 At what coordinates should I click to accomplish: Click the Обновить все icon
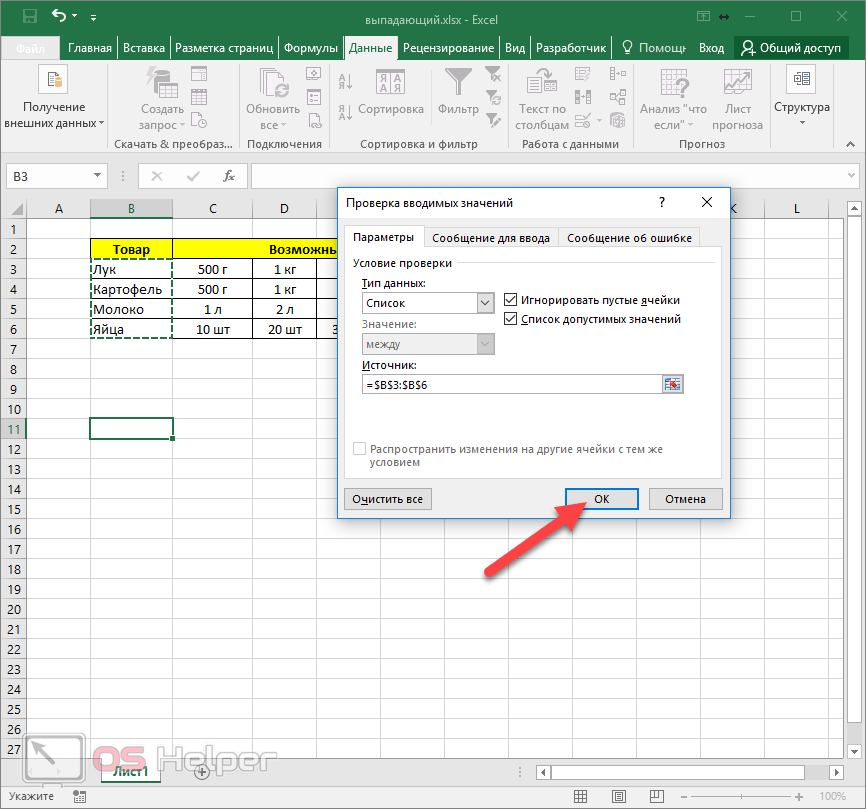pyautogui.click(x=272, y=82)
